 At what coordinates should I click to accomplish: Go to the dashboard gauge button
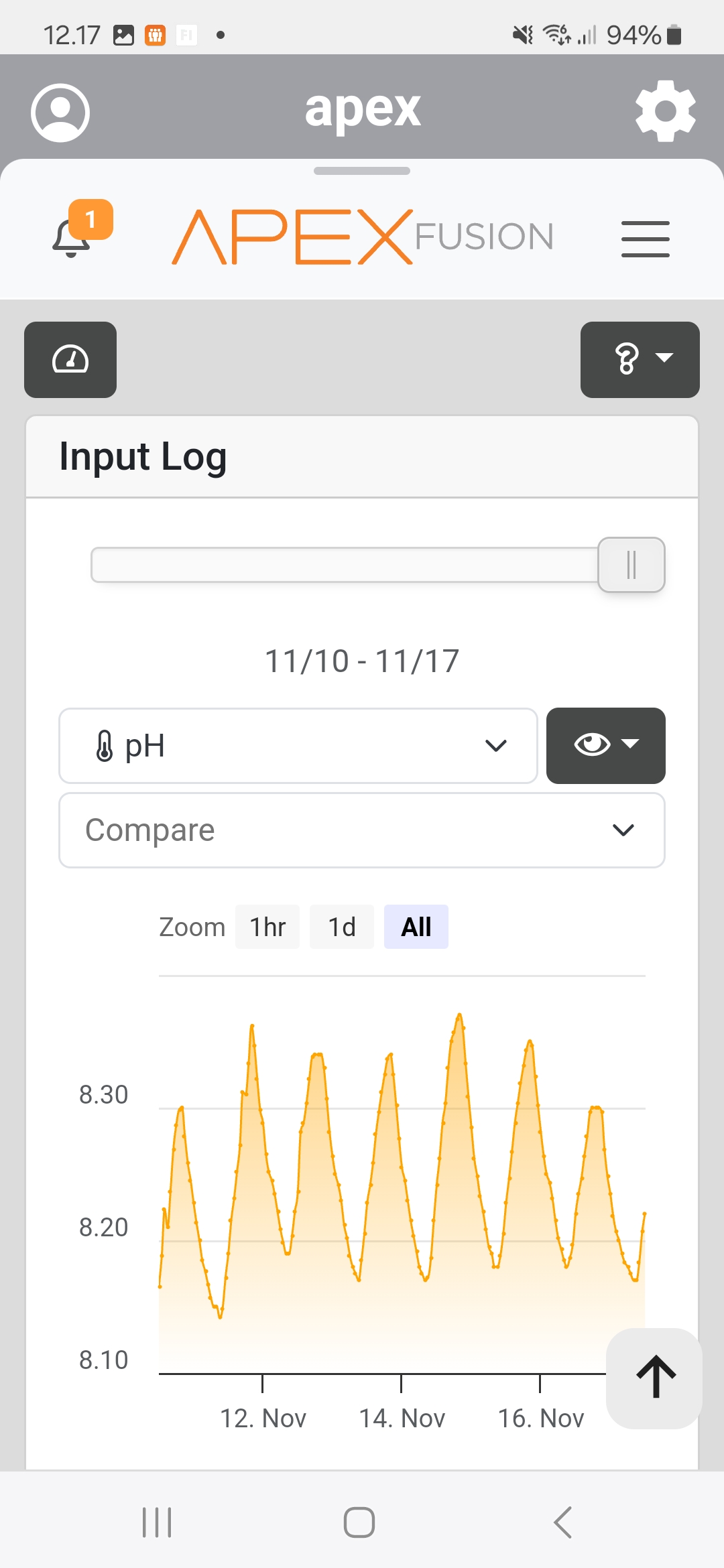(70, 360)
